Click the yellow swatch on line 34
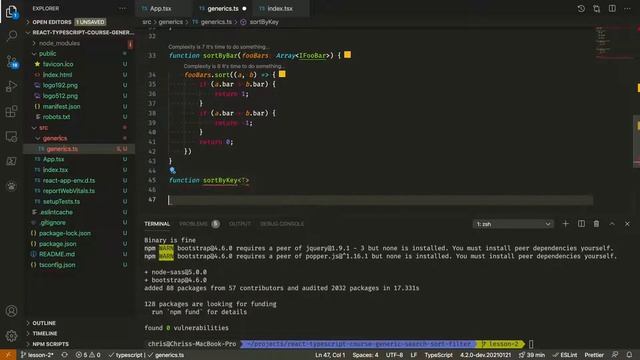Screen dimensions: 640x360 [x=282, y=74]
